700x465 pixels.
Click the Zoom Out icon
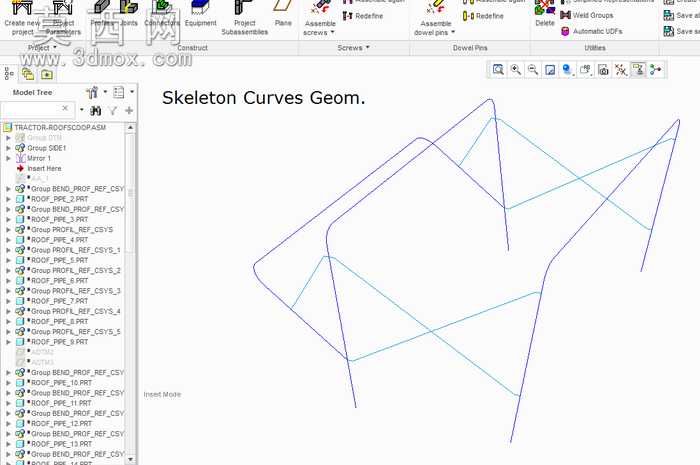coord(533,70)
